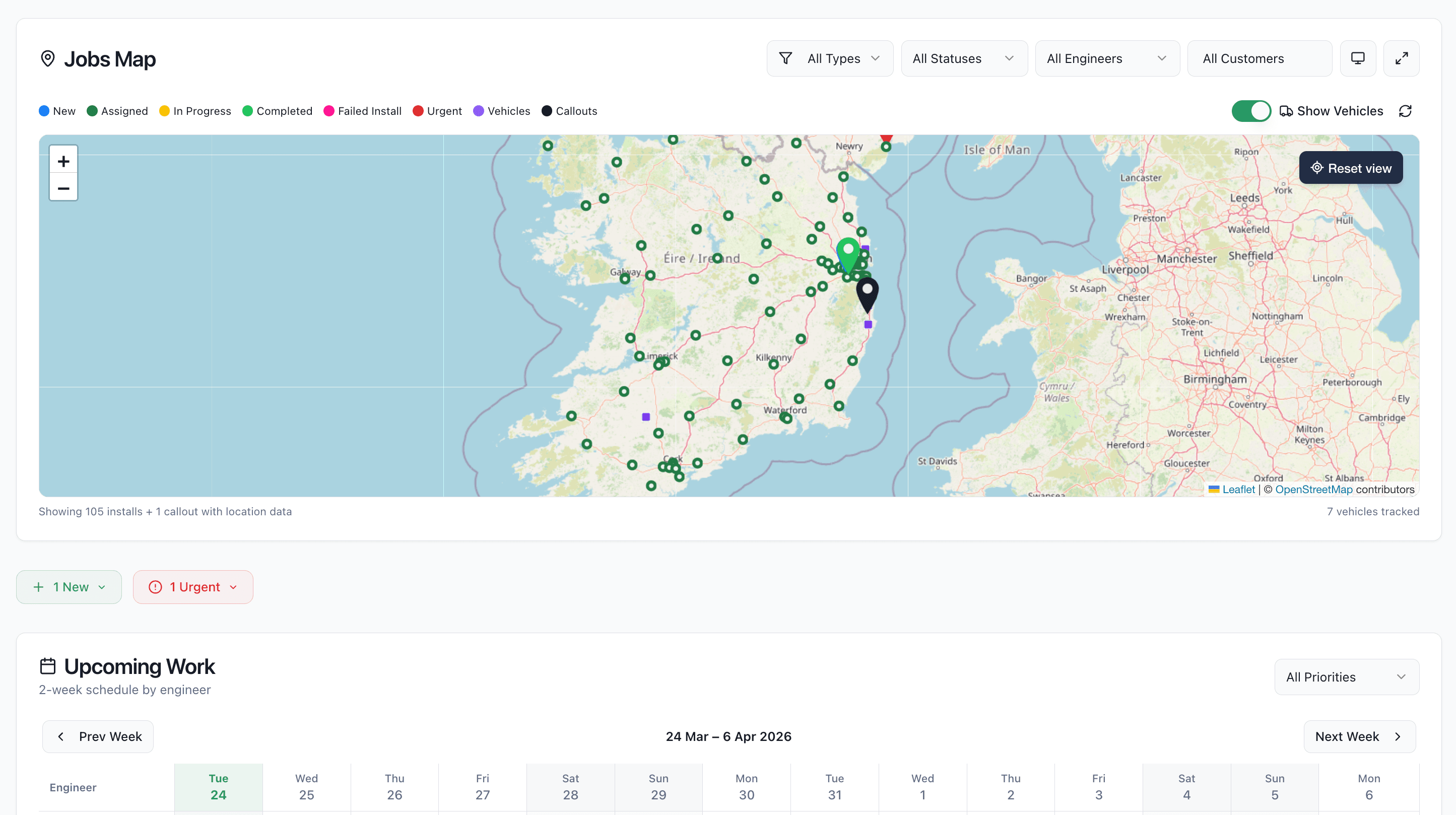The image size is (1456, 815).
Task: Open the 1 Urgent jobs menu
Action: coord(193,587)
